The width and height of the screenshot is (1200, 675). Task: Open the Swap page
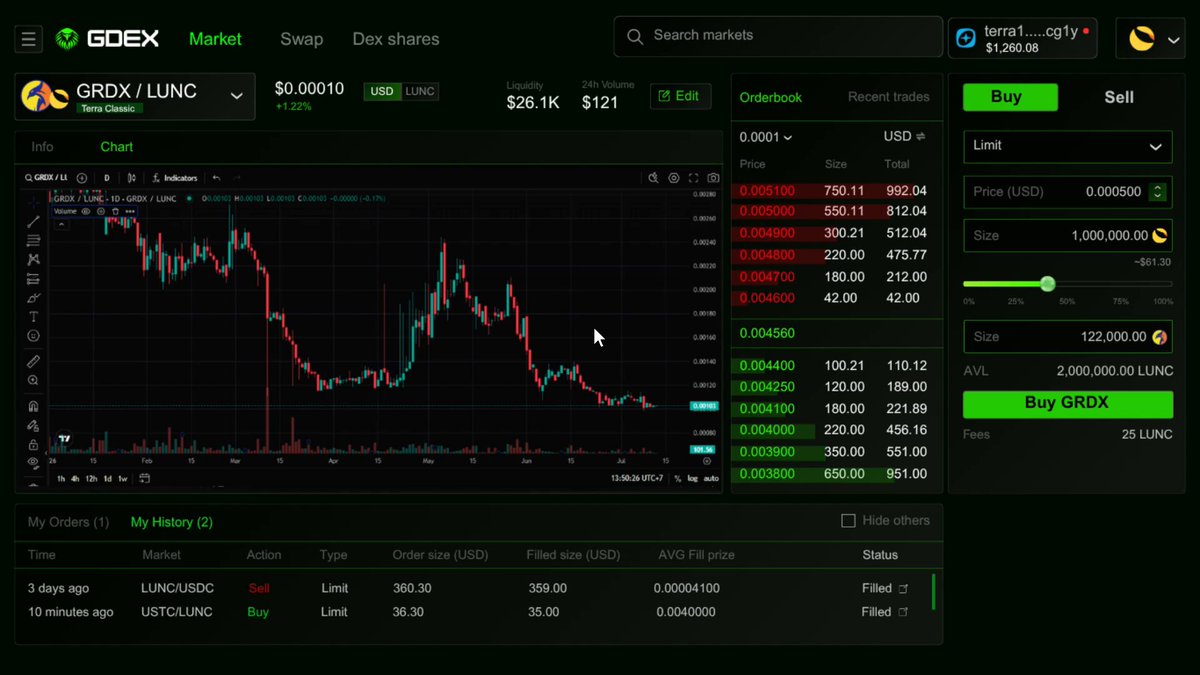tap(301, 39)
